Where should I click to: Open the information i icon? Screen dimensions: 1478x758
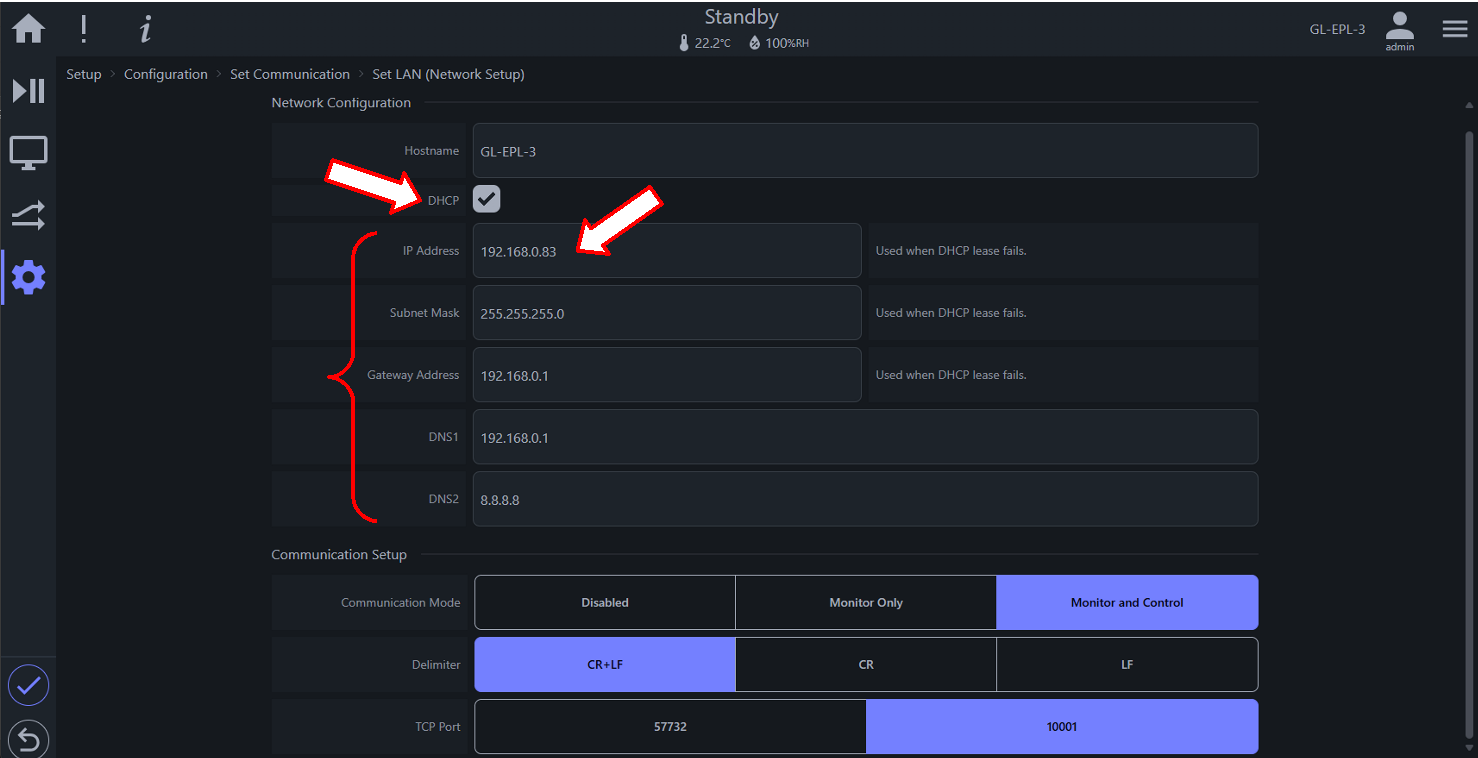[x=145, y=30]
